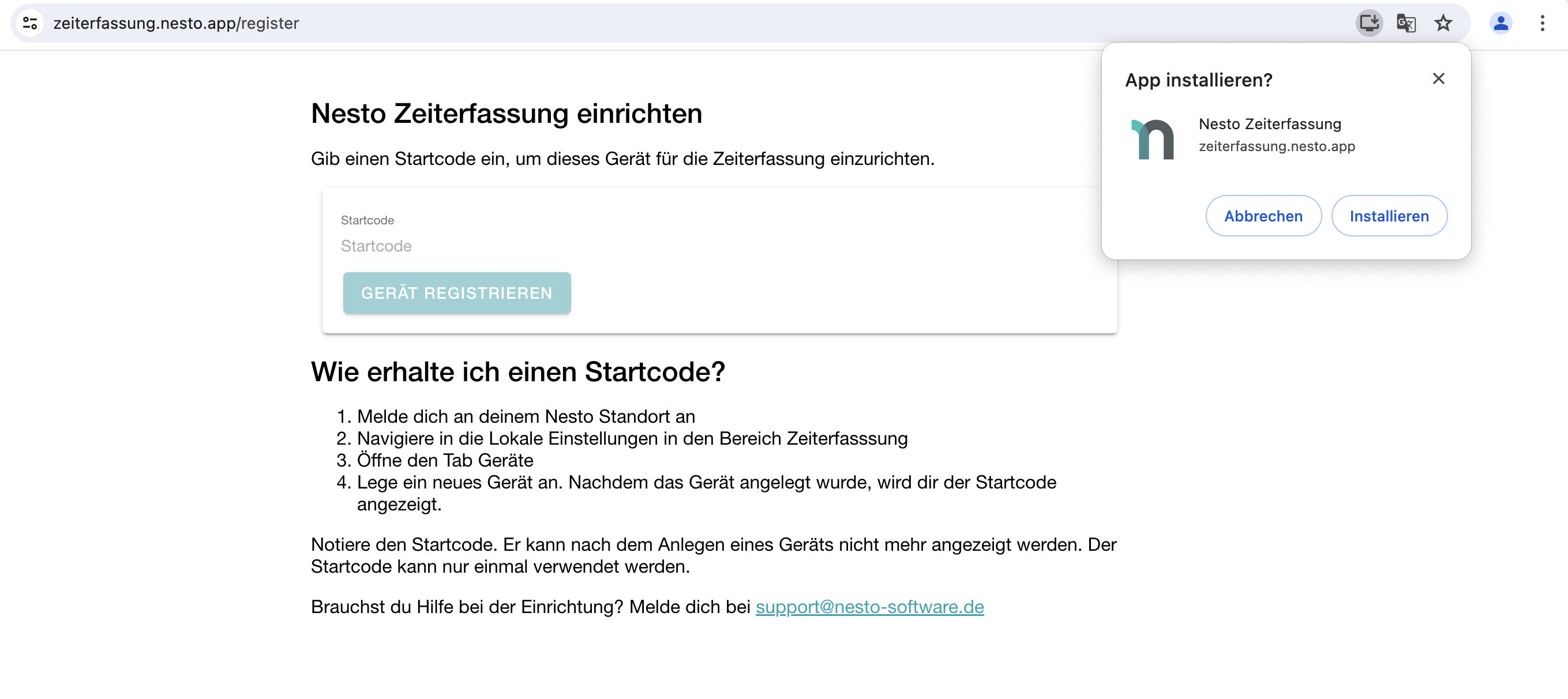Viewport: 1568px width, 699px height.
Task: Click the site information icon in address bar
Action: point(30,23)
